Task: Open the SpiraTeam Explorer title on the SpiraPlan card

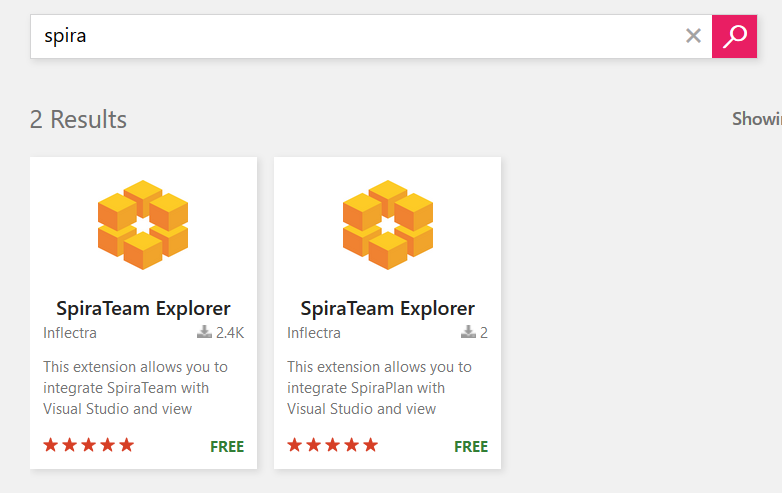Action: click(387, 308)
